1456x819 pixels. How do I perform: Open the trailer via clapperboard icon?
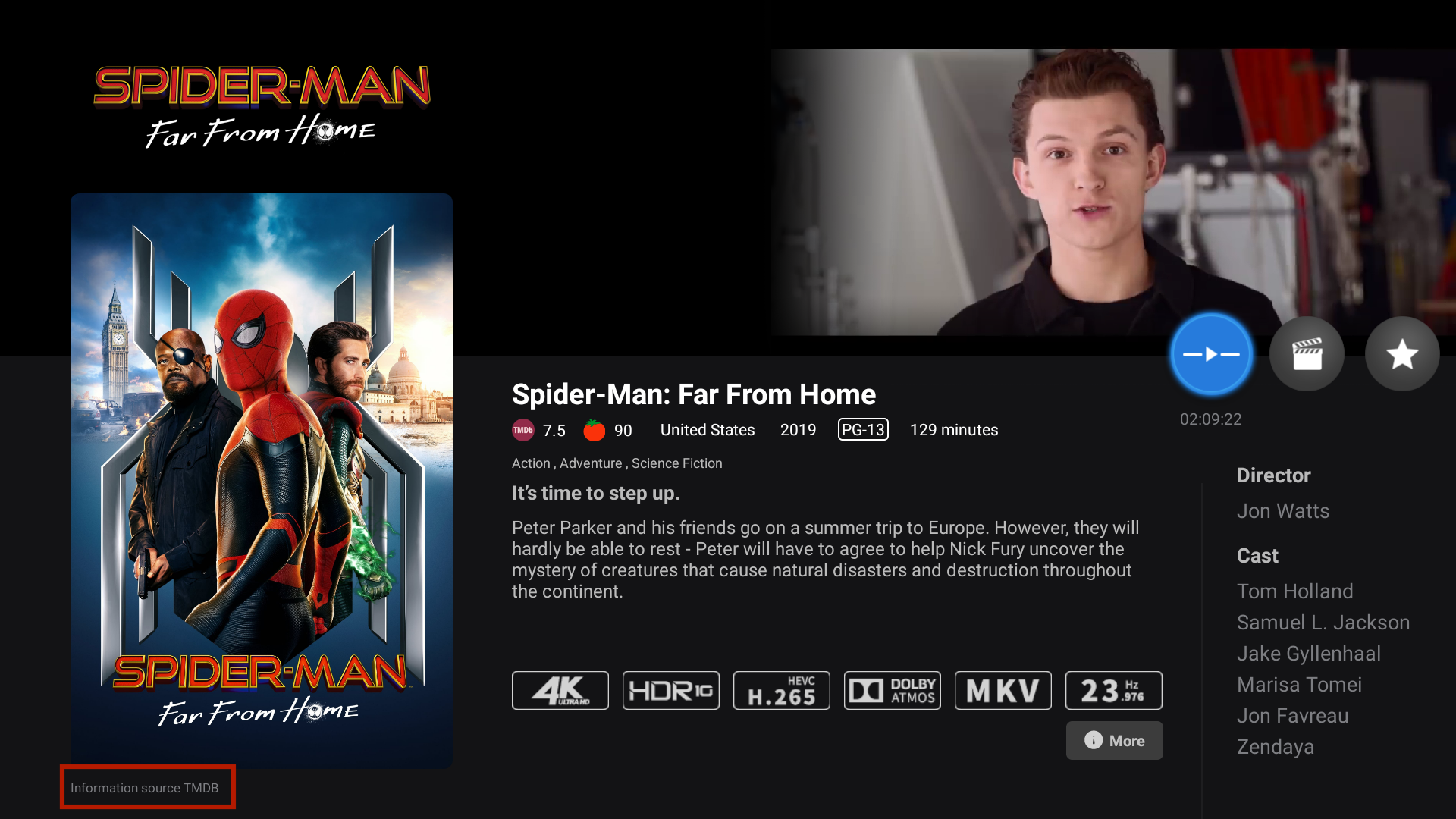1307,353
